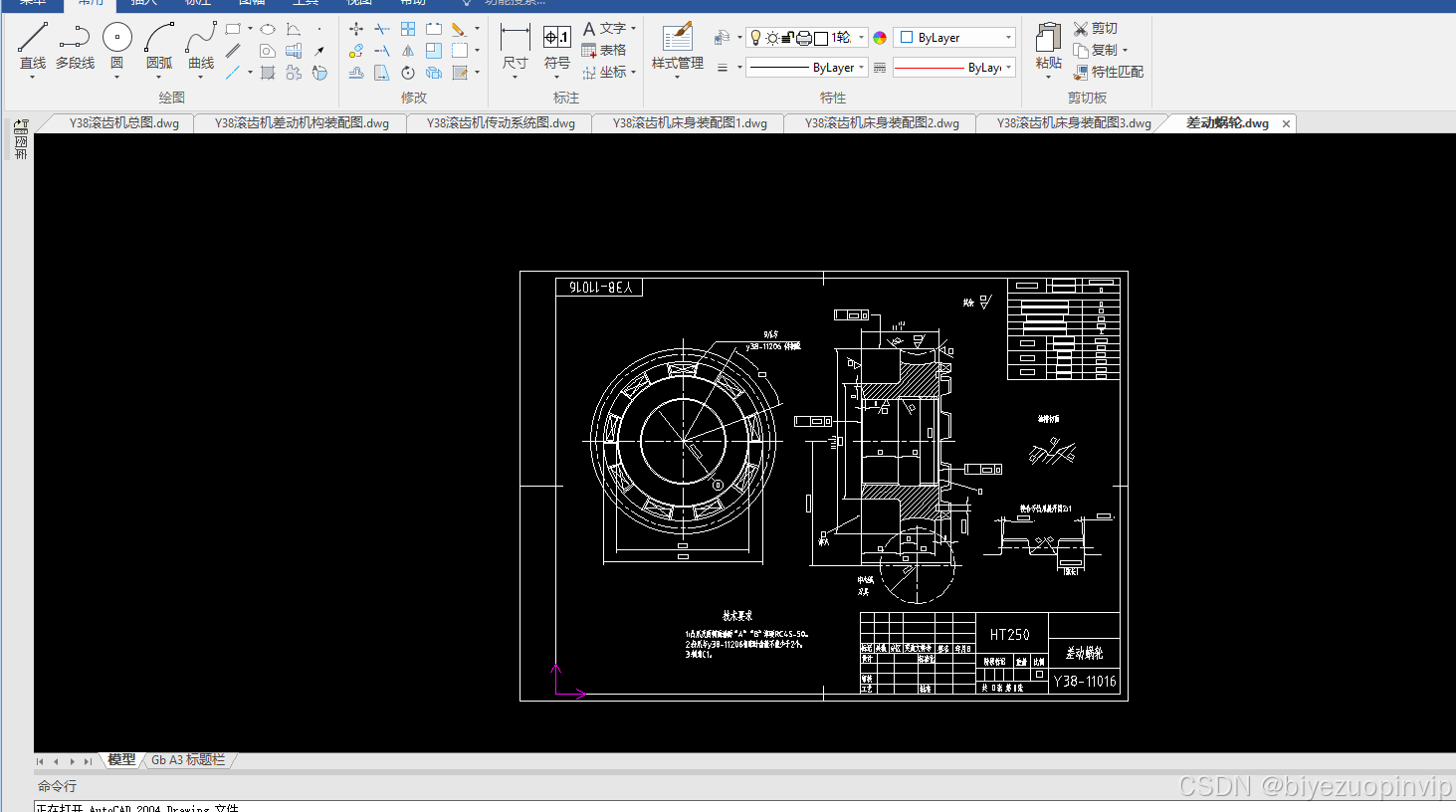Click the 命令行 command line input

[744, 807]
